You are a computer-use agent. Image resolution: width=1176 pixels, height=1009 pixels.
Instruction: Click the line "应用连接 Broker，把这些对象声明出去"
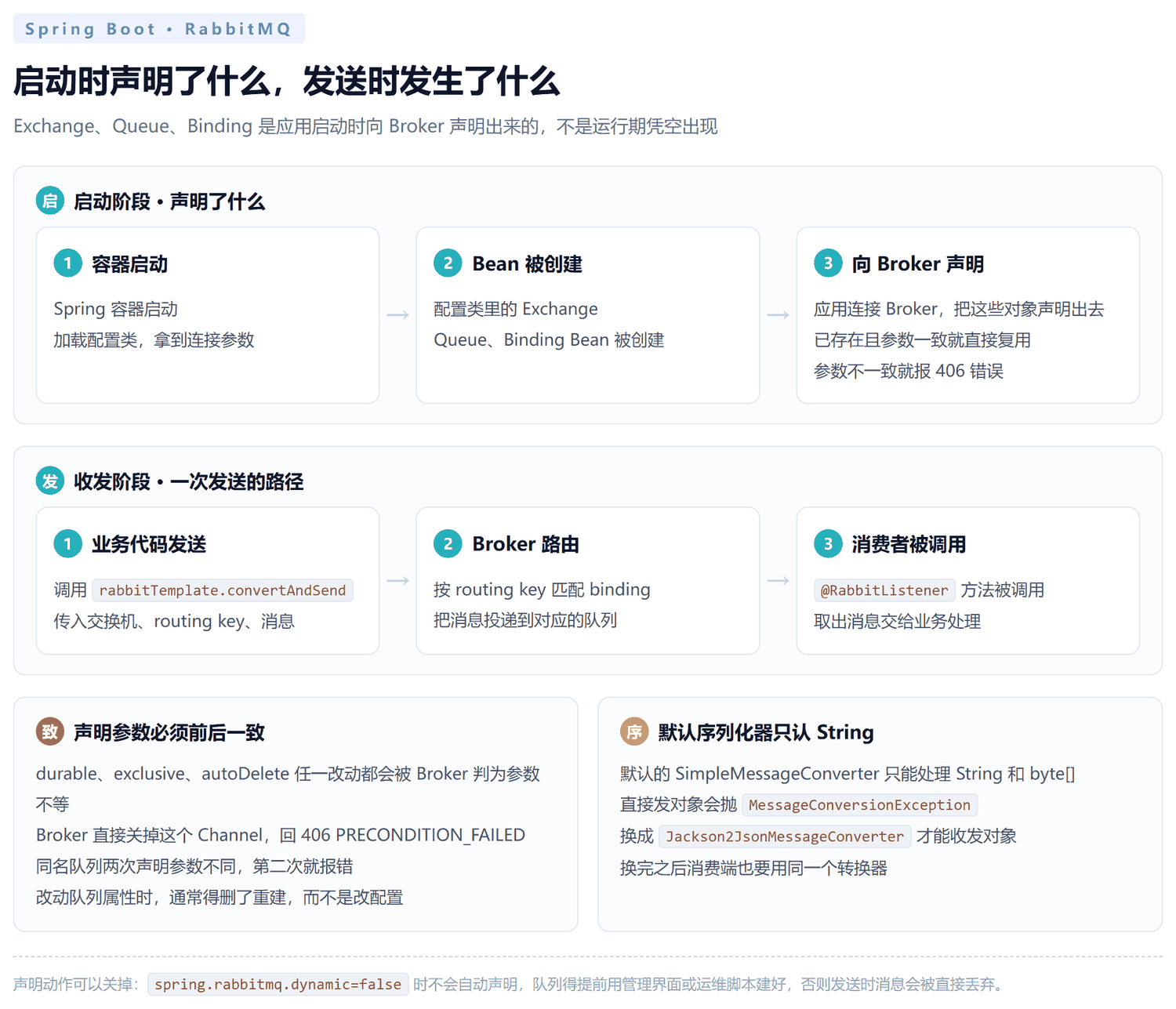tap(959, 309)
